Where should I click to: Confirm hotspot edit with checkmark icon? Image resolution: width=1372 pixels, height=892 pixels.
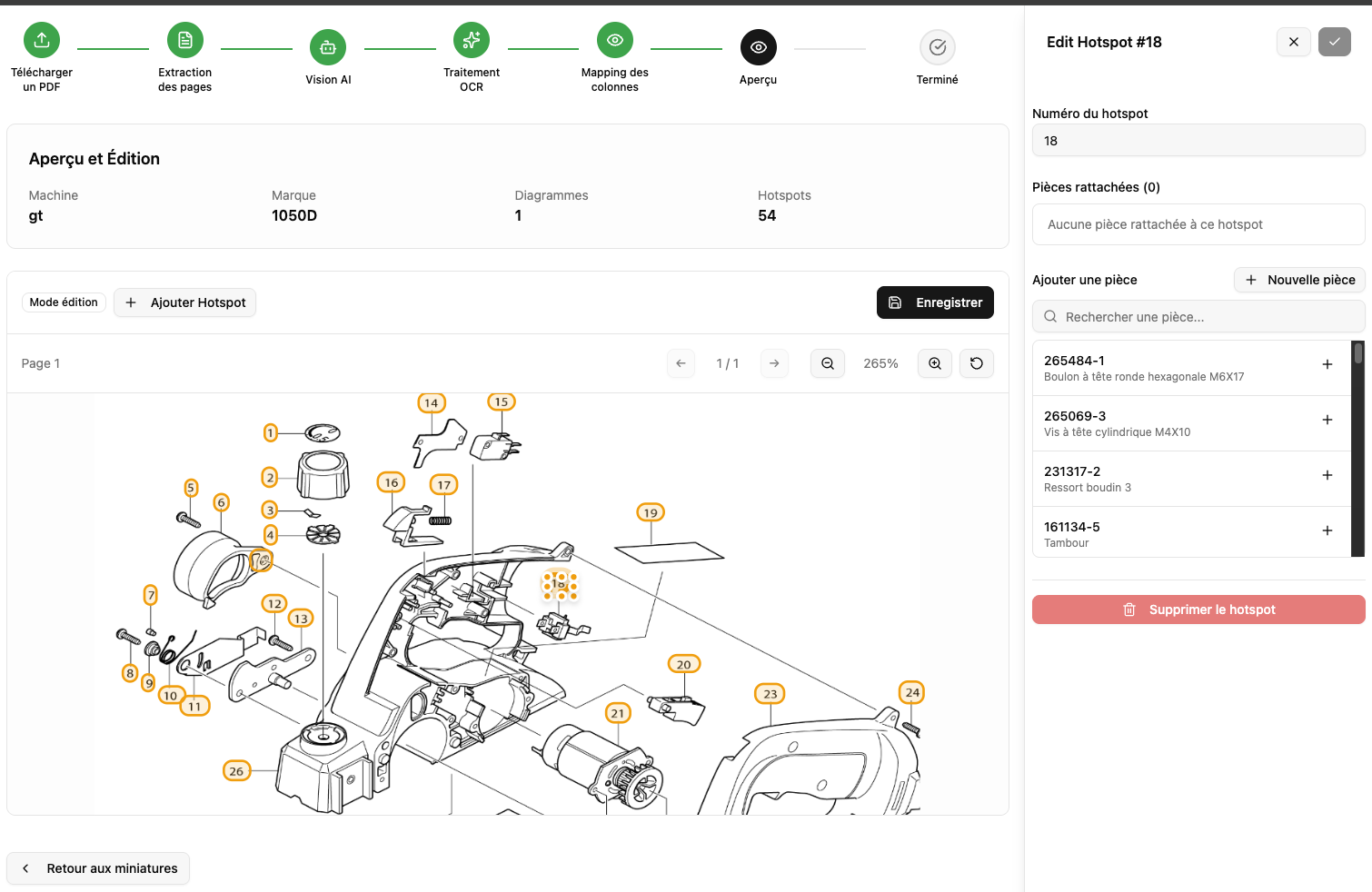1334,42
